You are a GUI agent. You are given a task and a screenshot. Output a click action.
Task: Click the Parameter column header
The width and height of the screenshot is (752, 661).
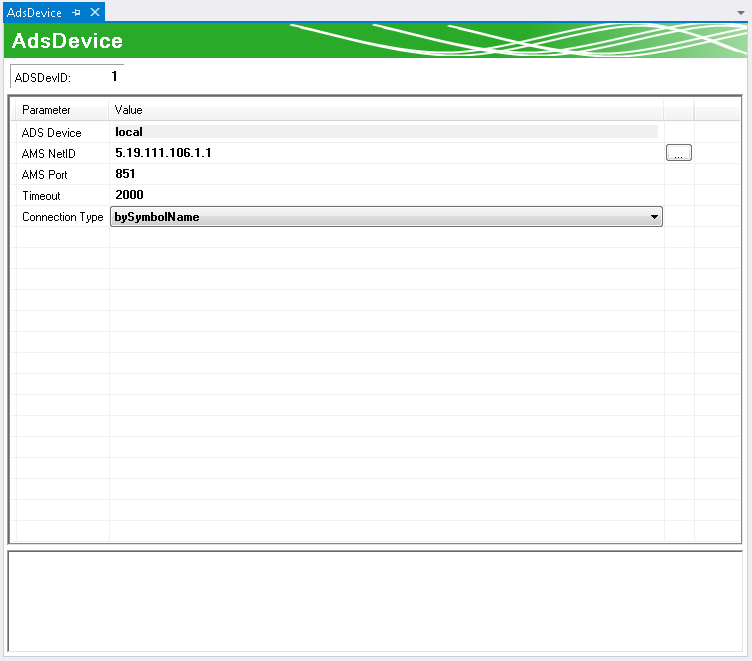(46, 110)
